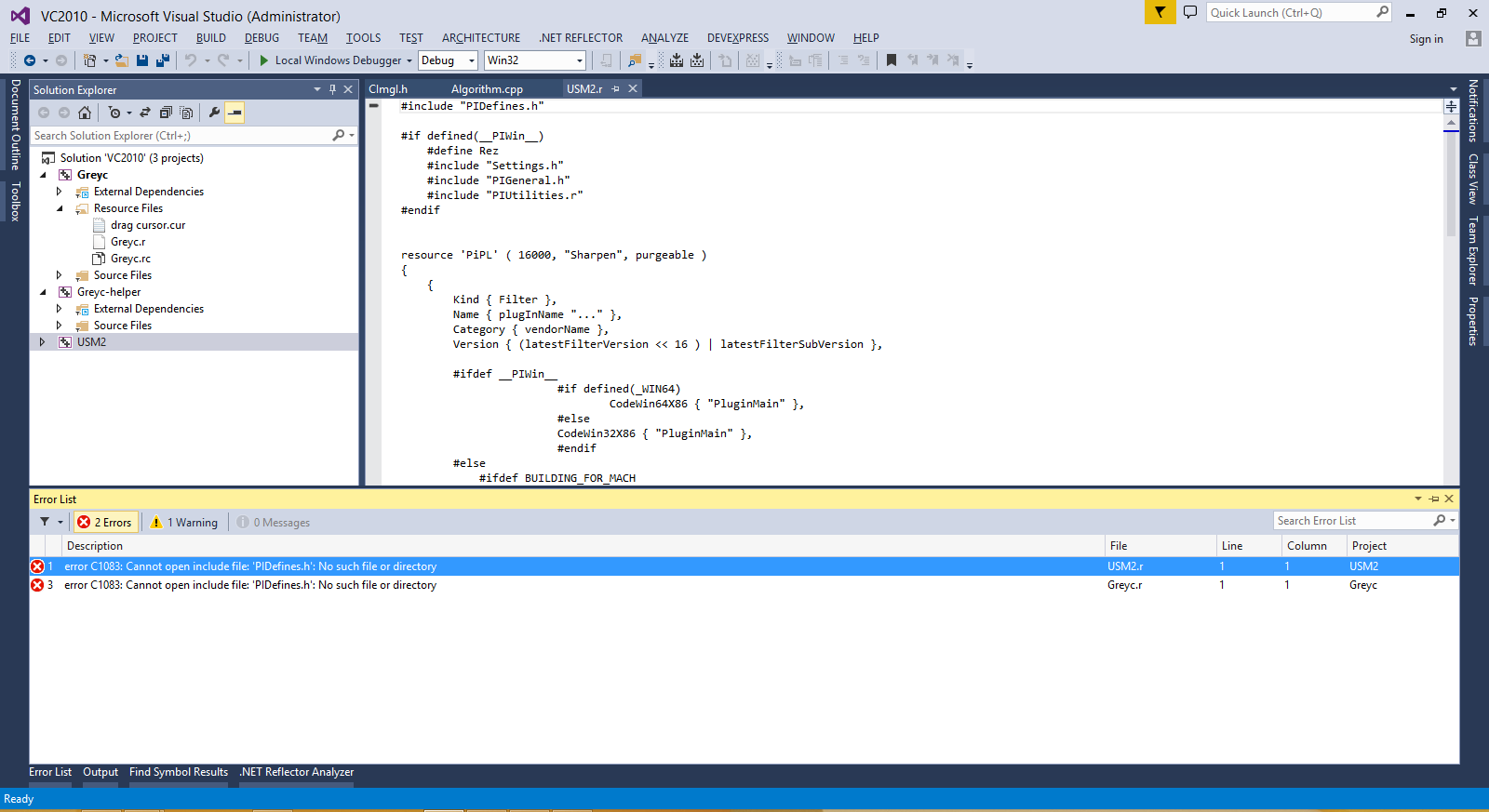This screenshot has width=1489, height=812.
Task: Switch to the CImg.h tab
Action: (388, 89)
